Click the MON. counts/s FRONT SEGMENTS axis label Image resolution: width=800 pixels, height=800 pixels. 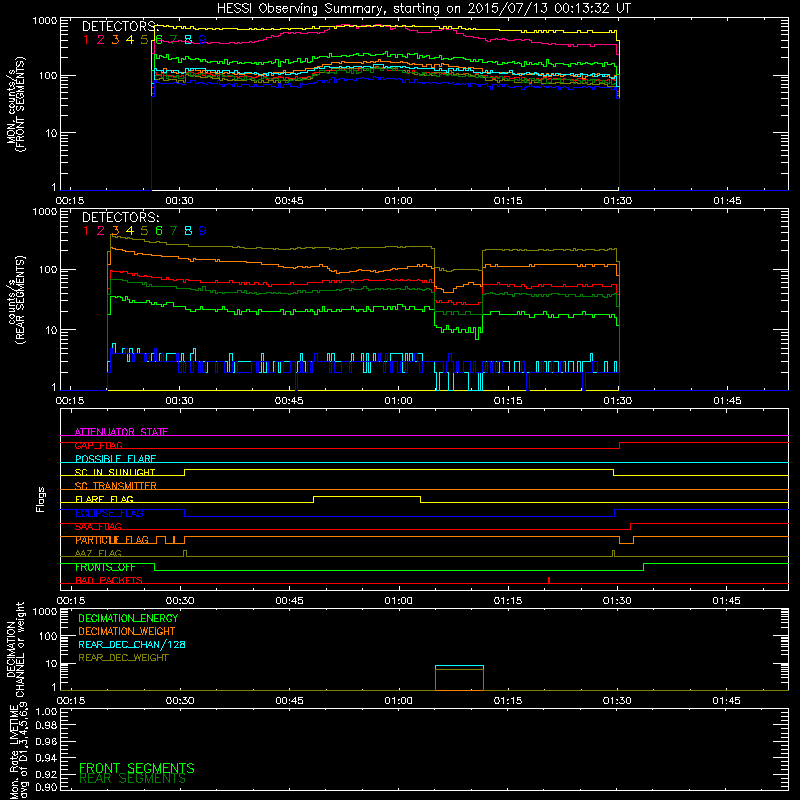tap(15, 104)
